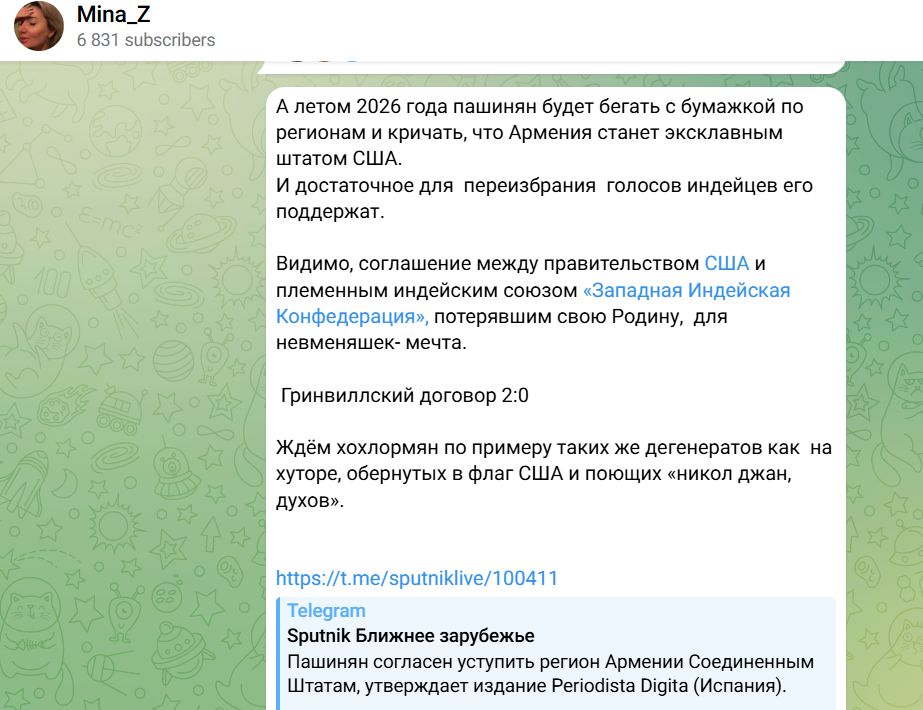The height and width of the screenshot is (710, 923).
Task: Click the paragraph starting Ждём хохлормян
Action: 554,474
